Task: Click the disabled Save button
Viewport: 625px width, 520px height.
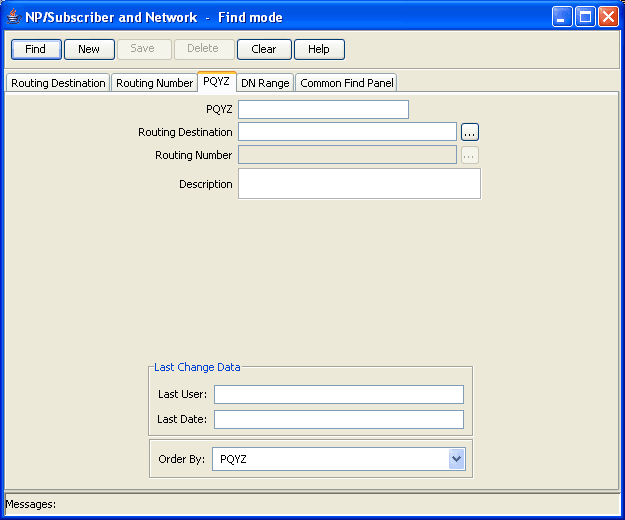Action: click(144, 49)
